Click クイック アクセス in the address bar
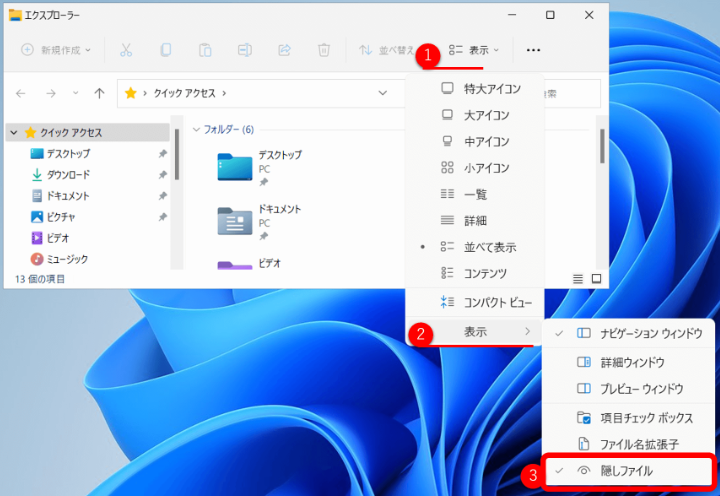 (184, 93)
